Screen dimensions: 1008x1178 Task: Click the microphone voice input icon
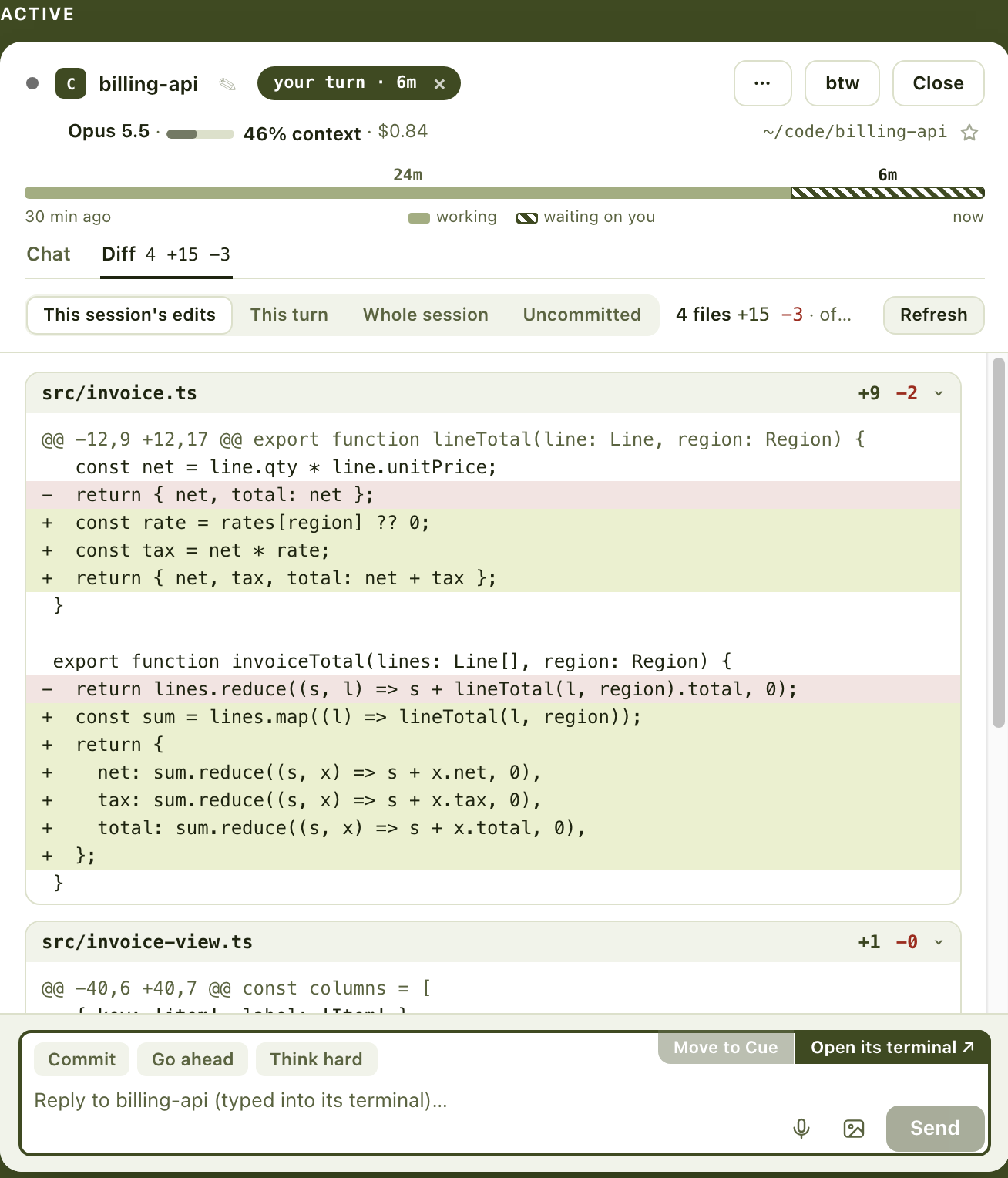801,1129
